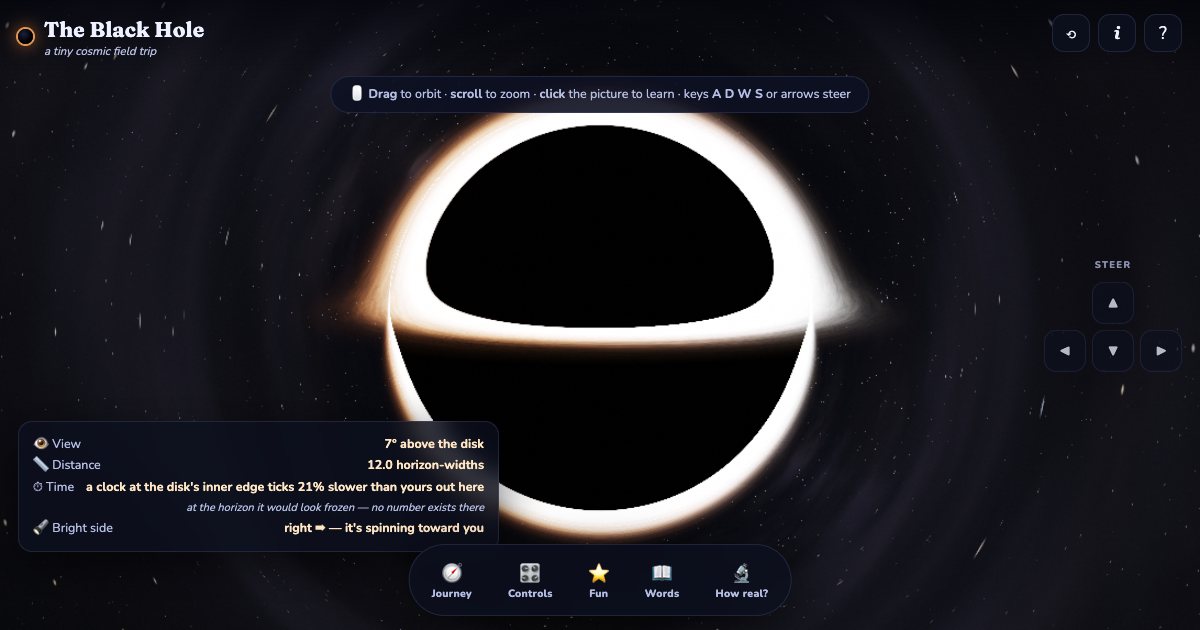The image size is (1200, 630).
Task: Open the info panel with the i button
Action: point(1117,33)
